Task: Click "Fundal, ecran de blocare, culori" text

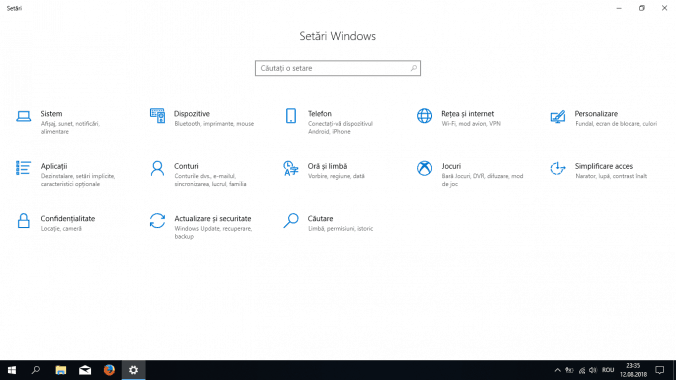Action: [x=616, y=124]
